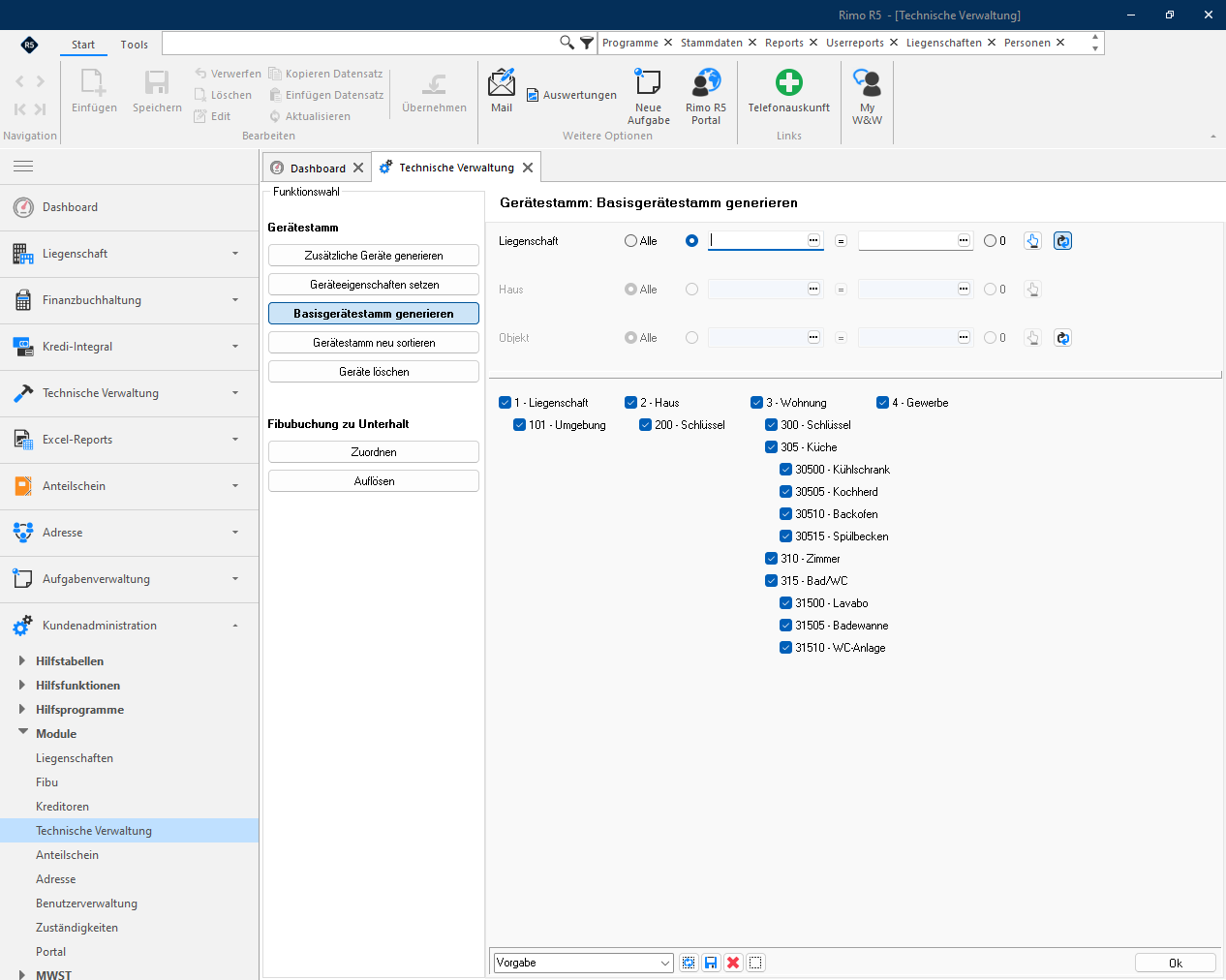This screenshot has height=980, width=1226.
Task: Click the search magnifier icon
Action: tap(567, 43)
